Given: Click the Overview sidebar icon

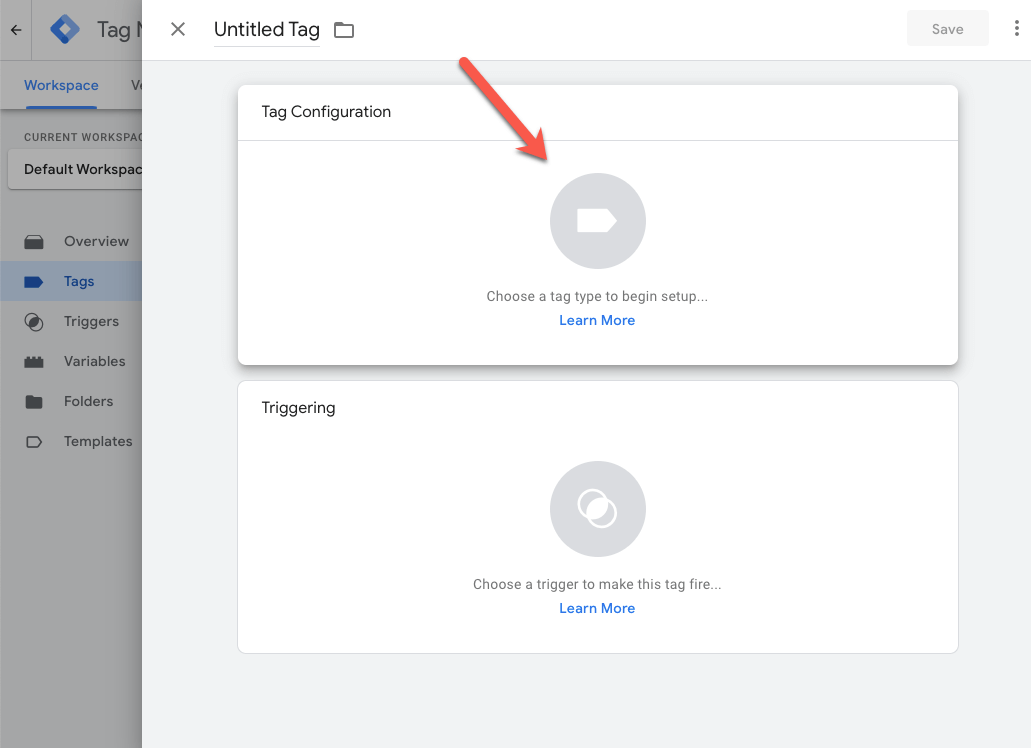Looking at the screenshot, I should click(31, 241).
